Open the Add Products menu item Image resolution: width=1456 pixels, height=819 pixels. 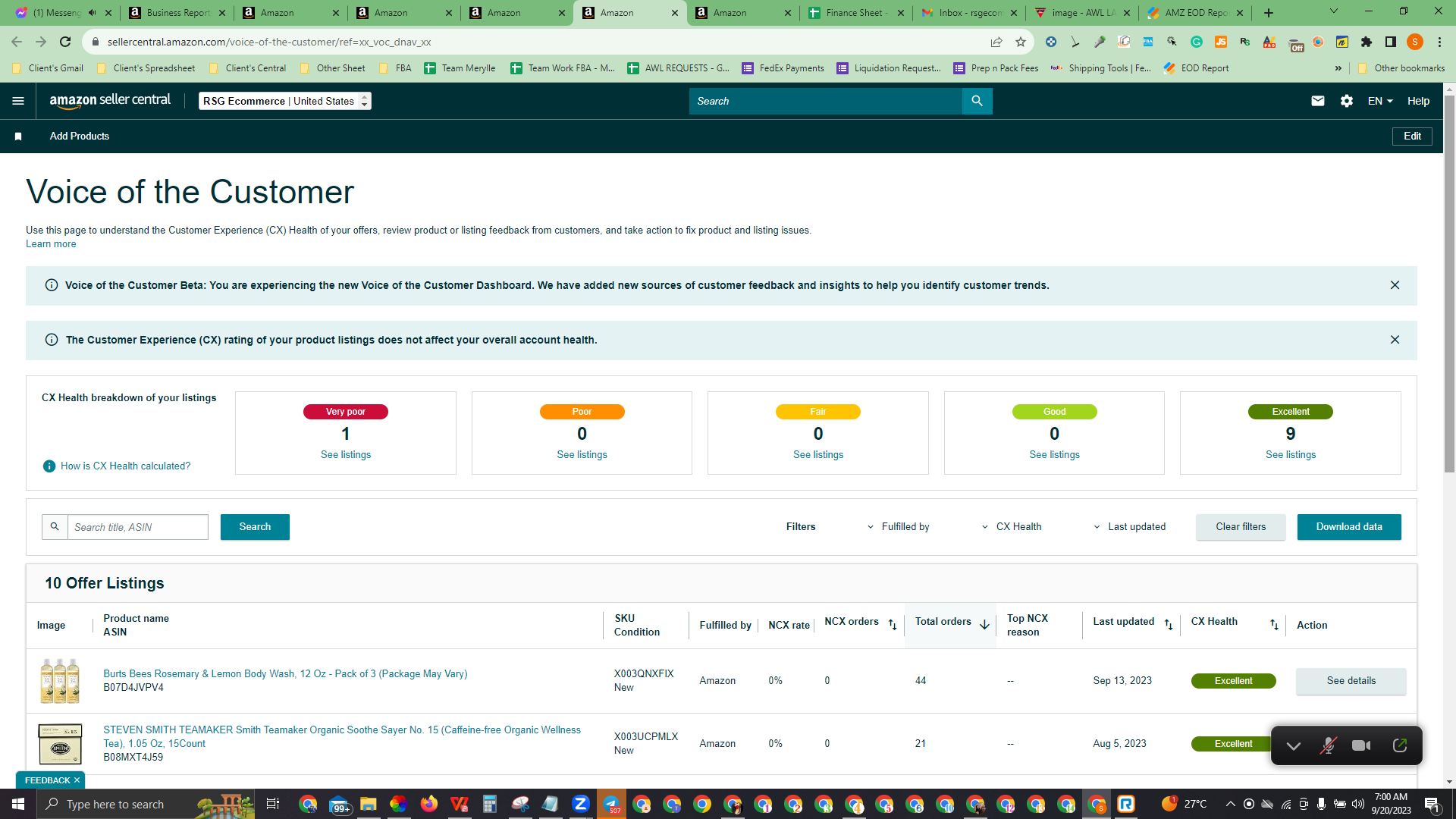coord(80,136)
